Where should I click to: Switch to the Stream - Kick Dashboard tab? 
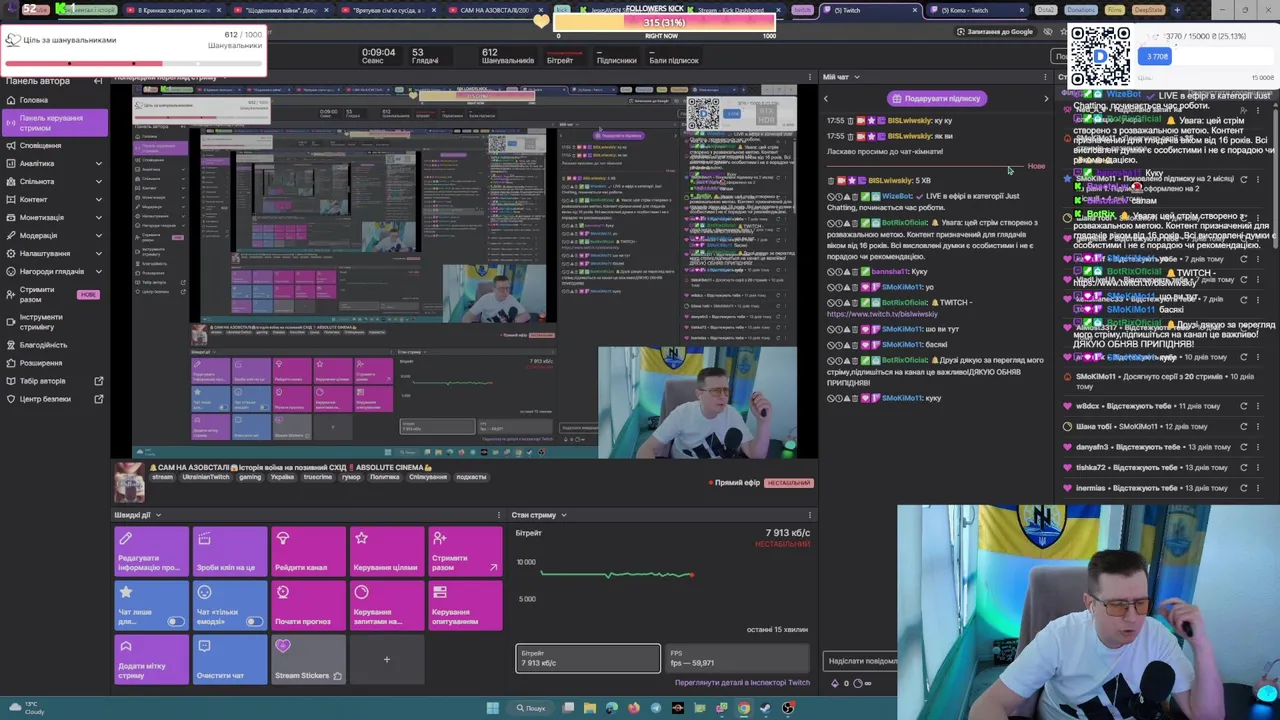[730, 10]
